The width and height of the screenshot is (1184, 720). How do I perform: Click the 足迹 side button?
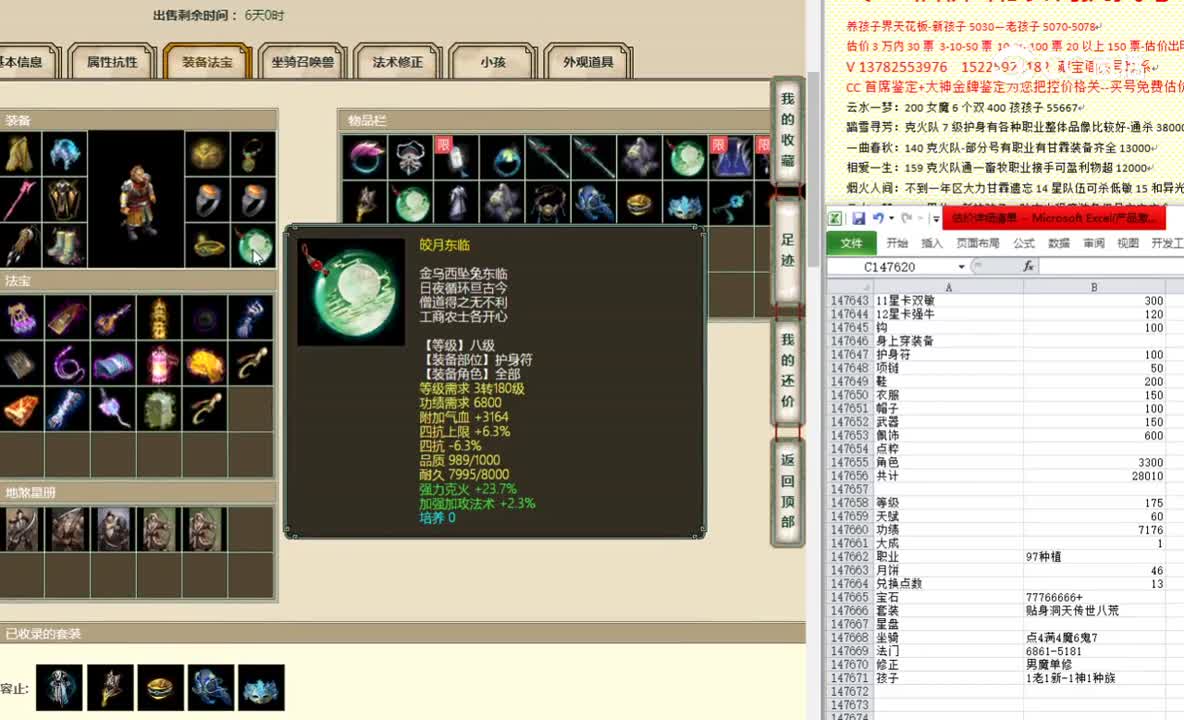[788, 250]
